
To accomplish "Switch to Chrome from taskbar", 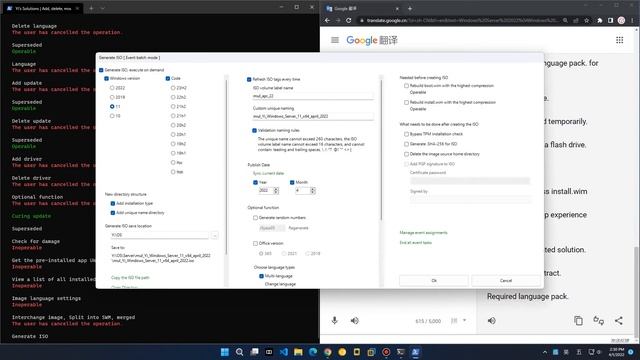I will (328, 352).
